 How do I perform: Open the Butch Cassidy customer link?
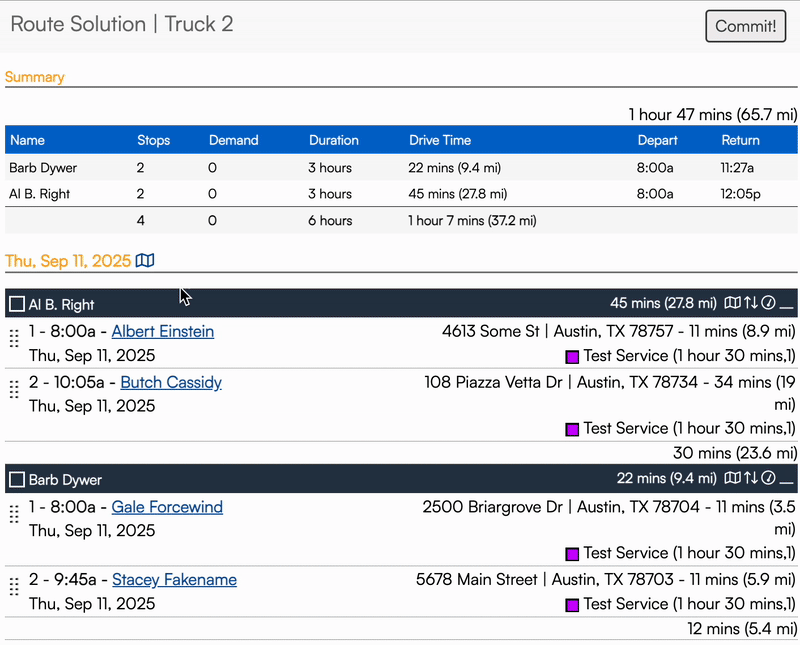click(171, 383)
